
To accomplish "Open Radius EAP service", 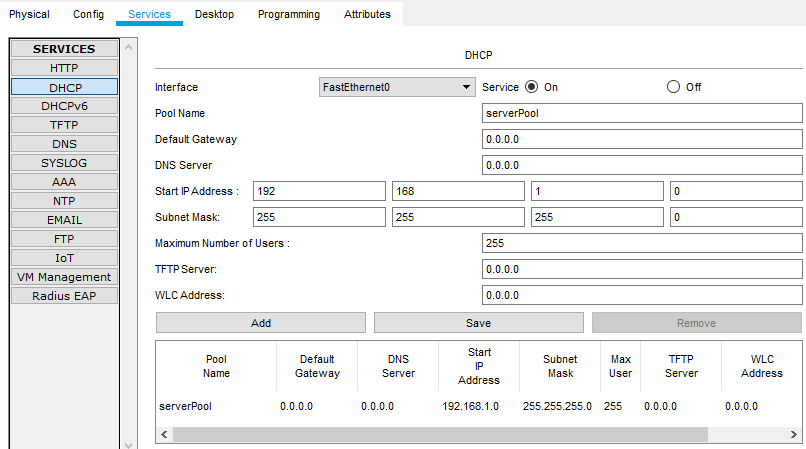I will [x=64, y=296].
